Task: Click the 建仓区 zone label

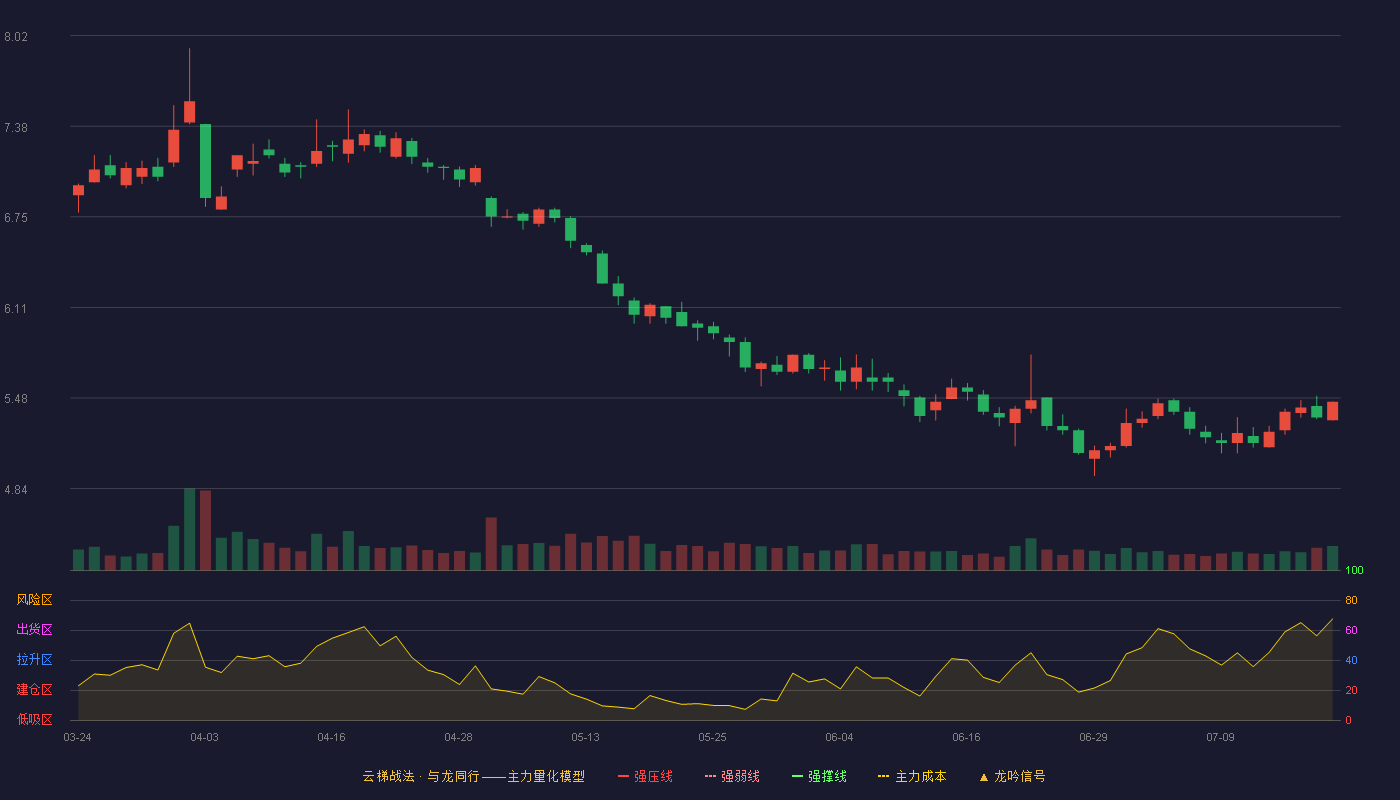Action: [34, 690]
